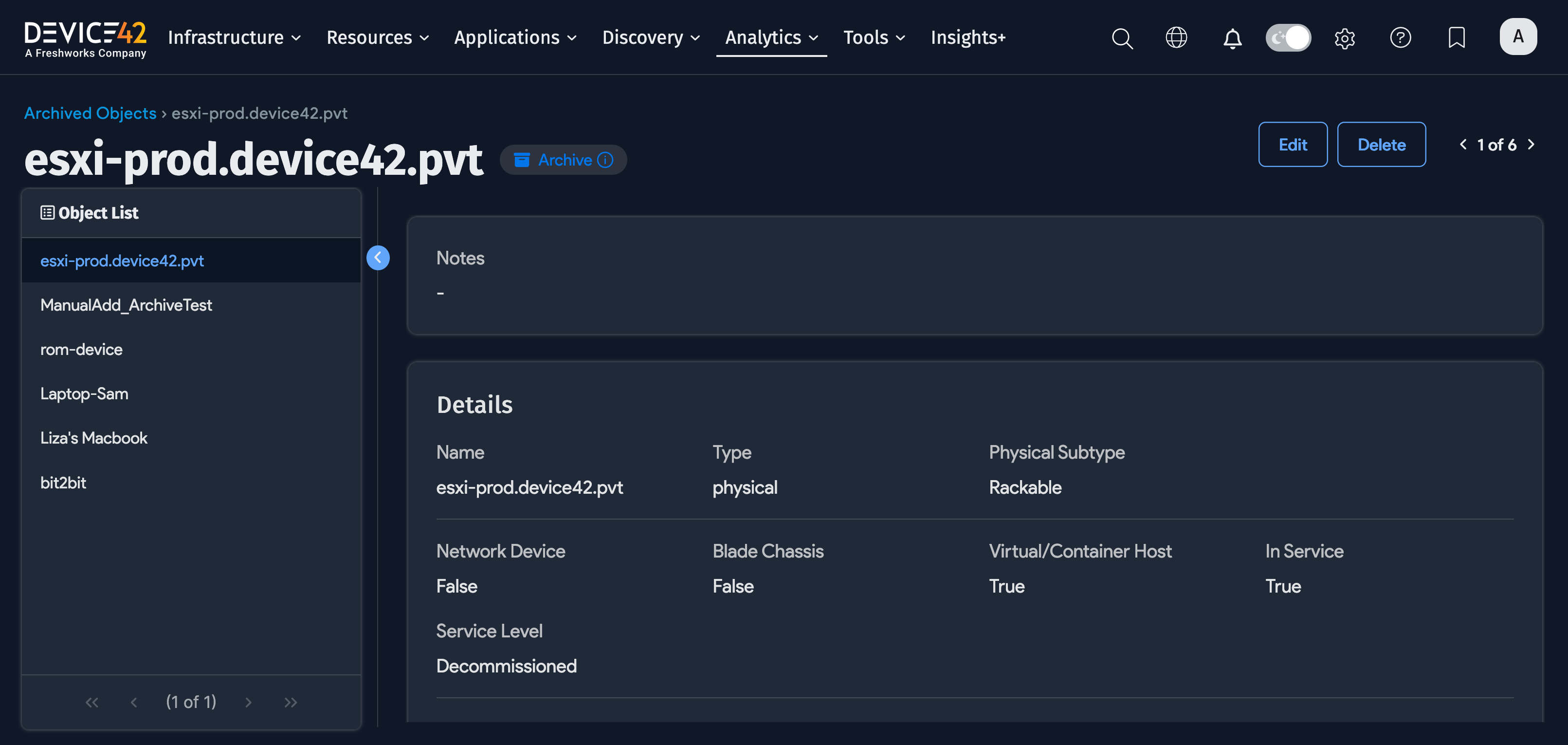Open the notifications bell
Viewport: 1568px width, 745px height.
pos(1232,38)
